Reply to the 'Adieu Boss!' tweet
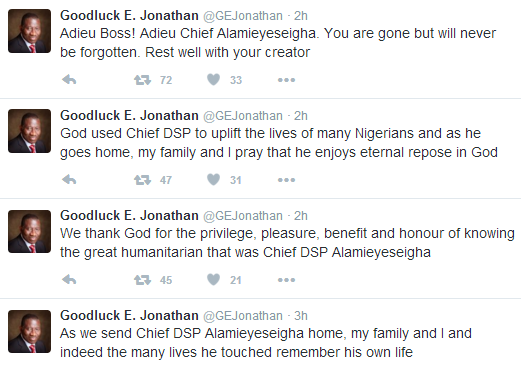The image size is (521, 368). click(x=69, y=80)
